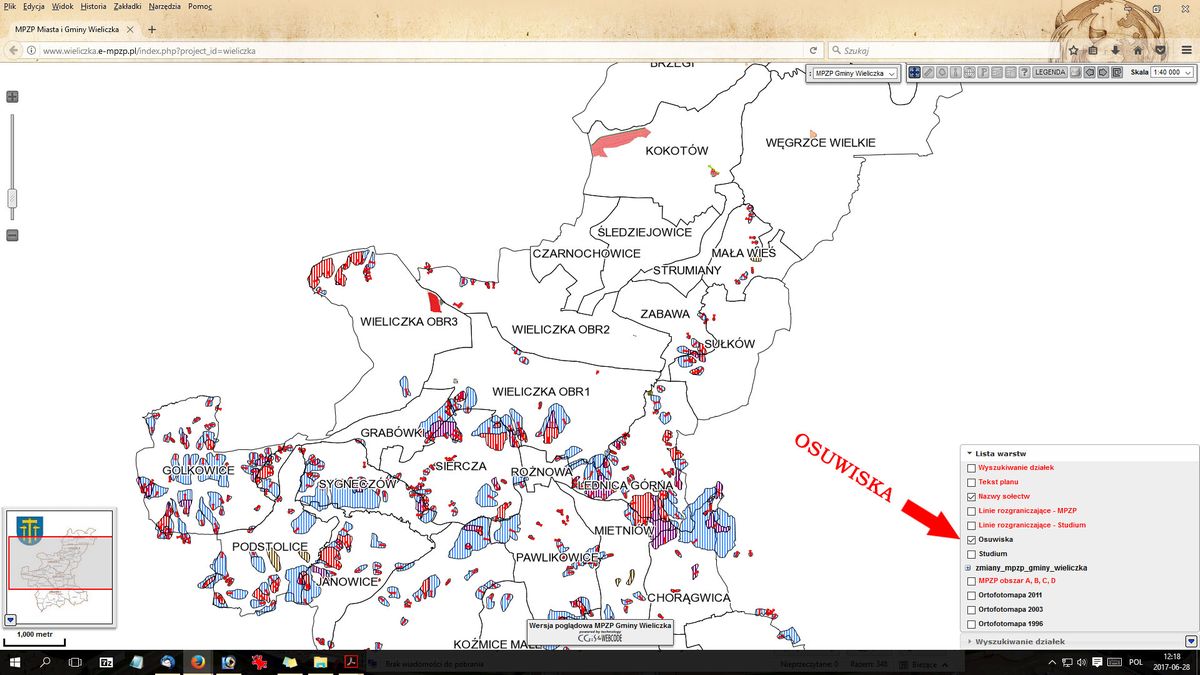Select the distance measure ruler tool
This screenshot has height=675, width=1200.
coord(929,73)
